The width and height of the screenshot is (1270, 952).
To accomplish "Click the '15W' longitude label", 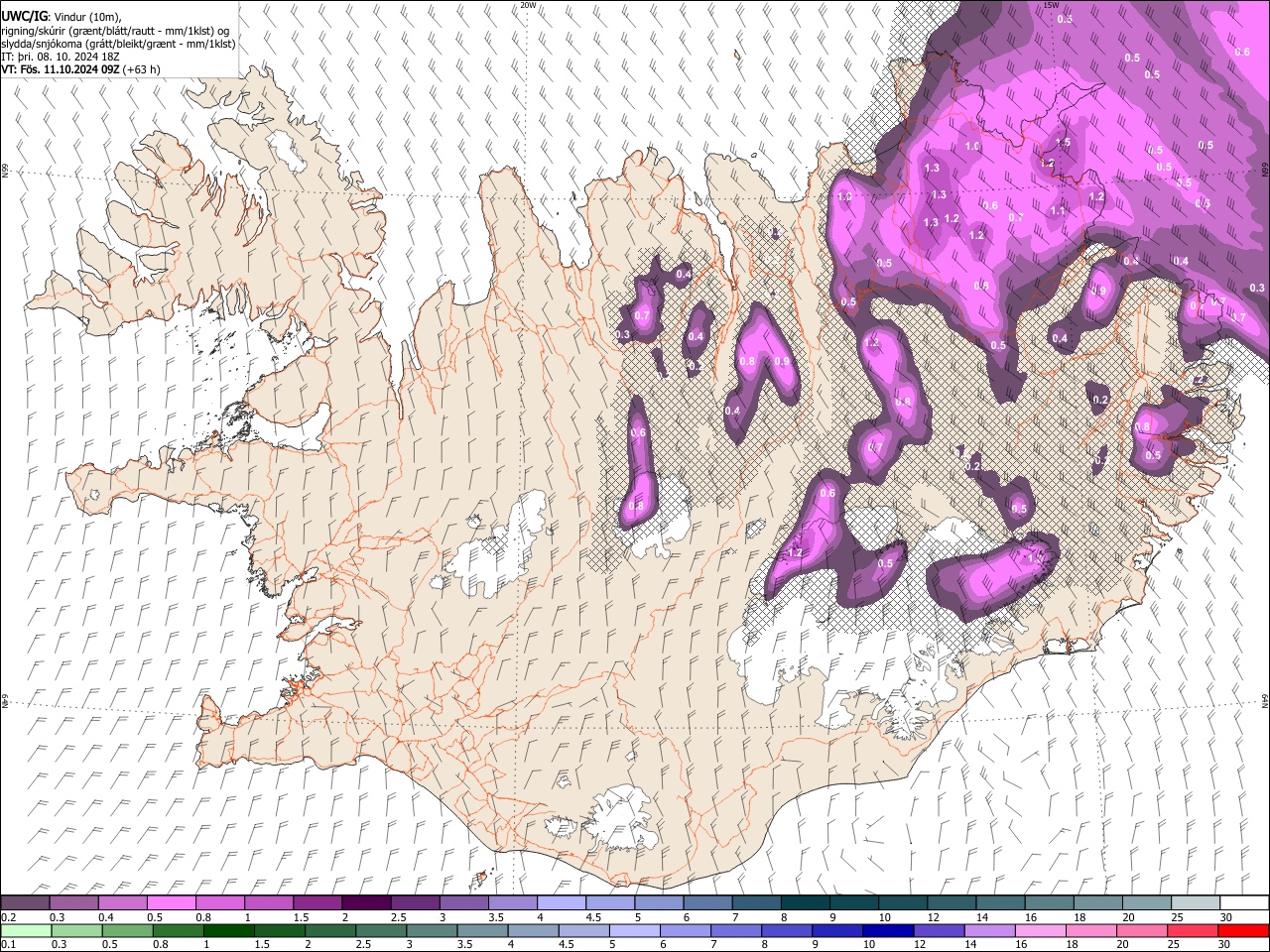I will (1051, 5).
